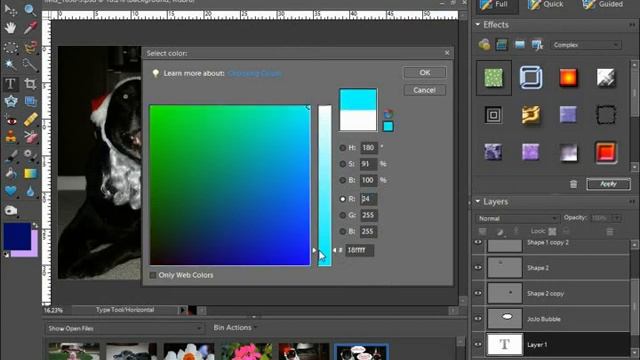This screenshot has height=360, width=640.
Task: Hide the JoJo Bubble layer
Action: [478, 319]
